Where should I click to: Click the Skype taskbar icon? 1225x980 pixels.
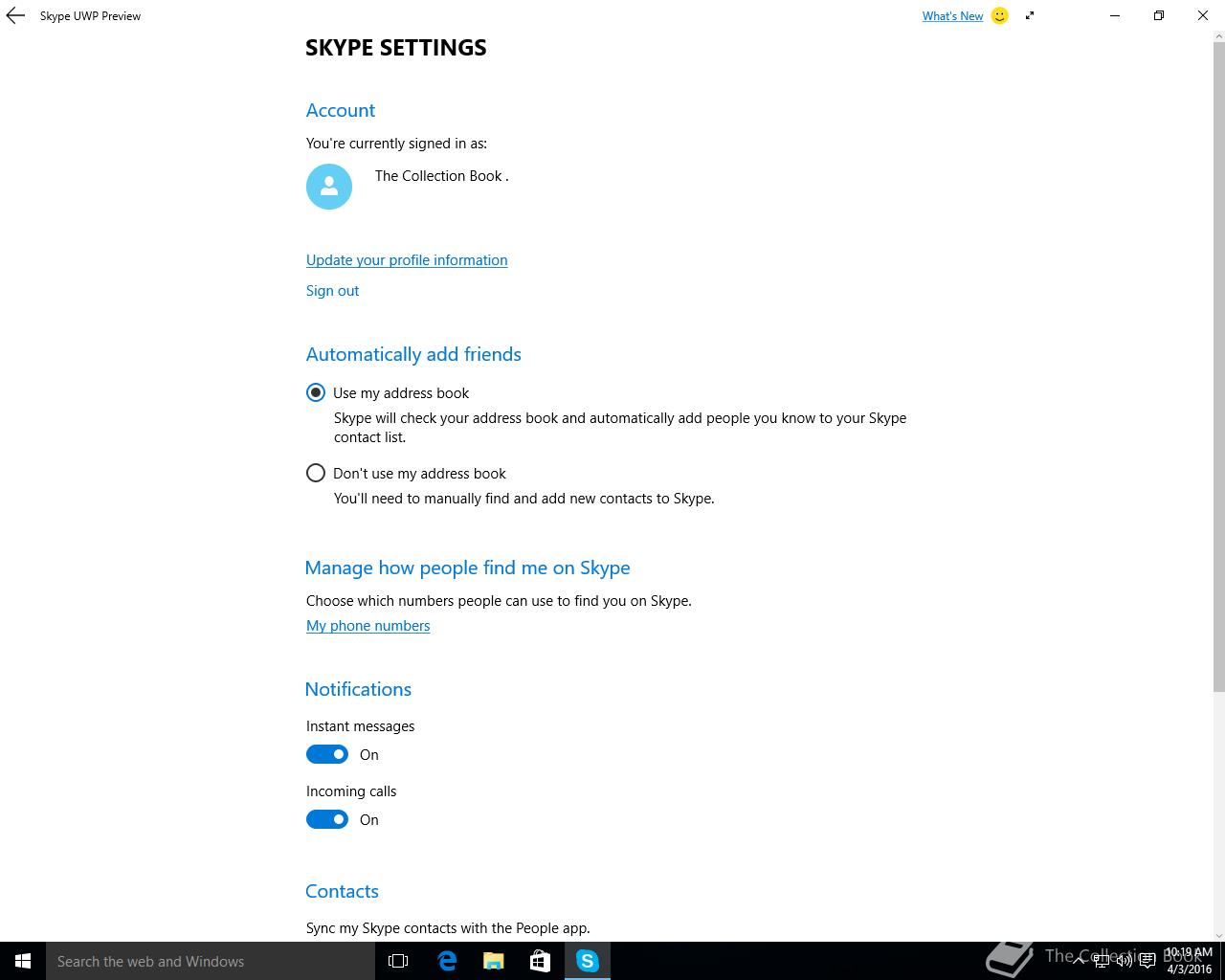[587, 961]
